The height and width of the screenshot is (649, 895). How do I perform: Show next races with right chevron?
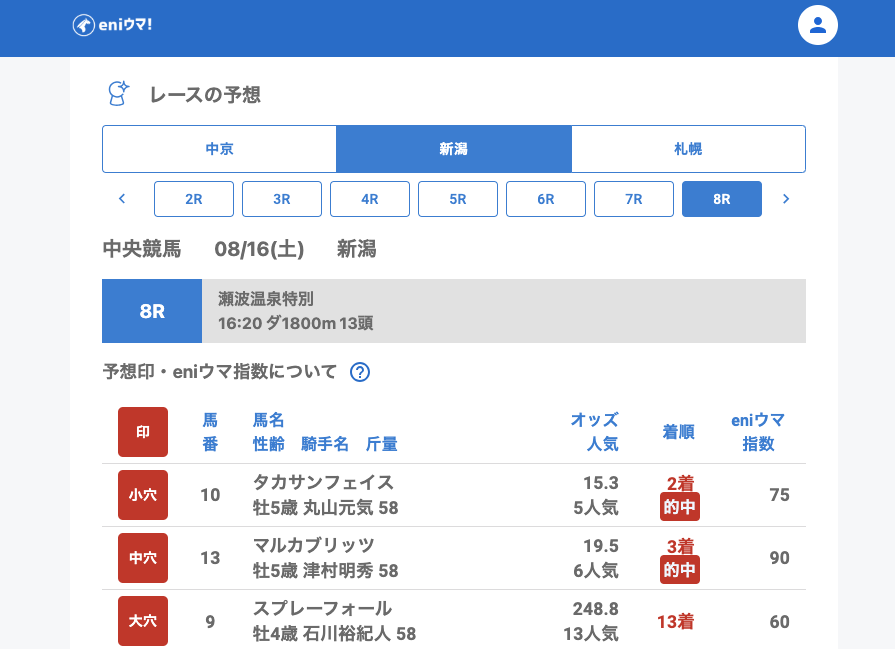pyautogui.click(x=786, y=199)
